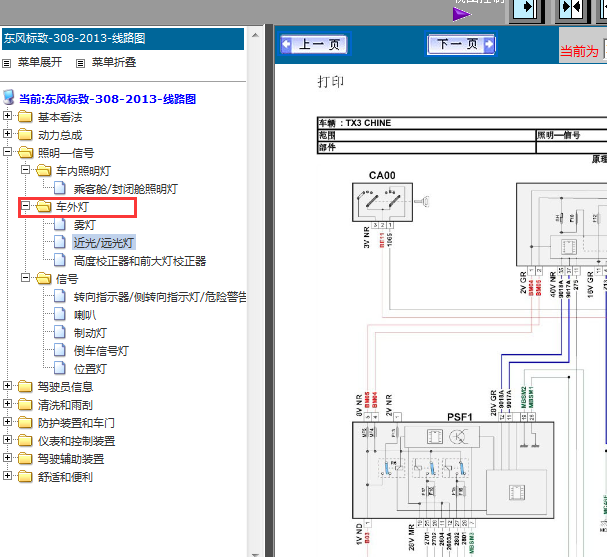Select the 基本看法 folder icon
Viewport: 607px width, 557px height.
coord(25,116)
